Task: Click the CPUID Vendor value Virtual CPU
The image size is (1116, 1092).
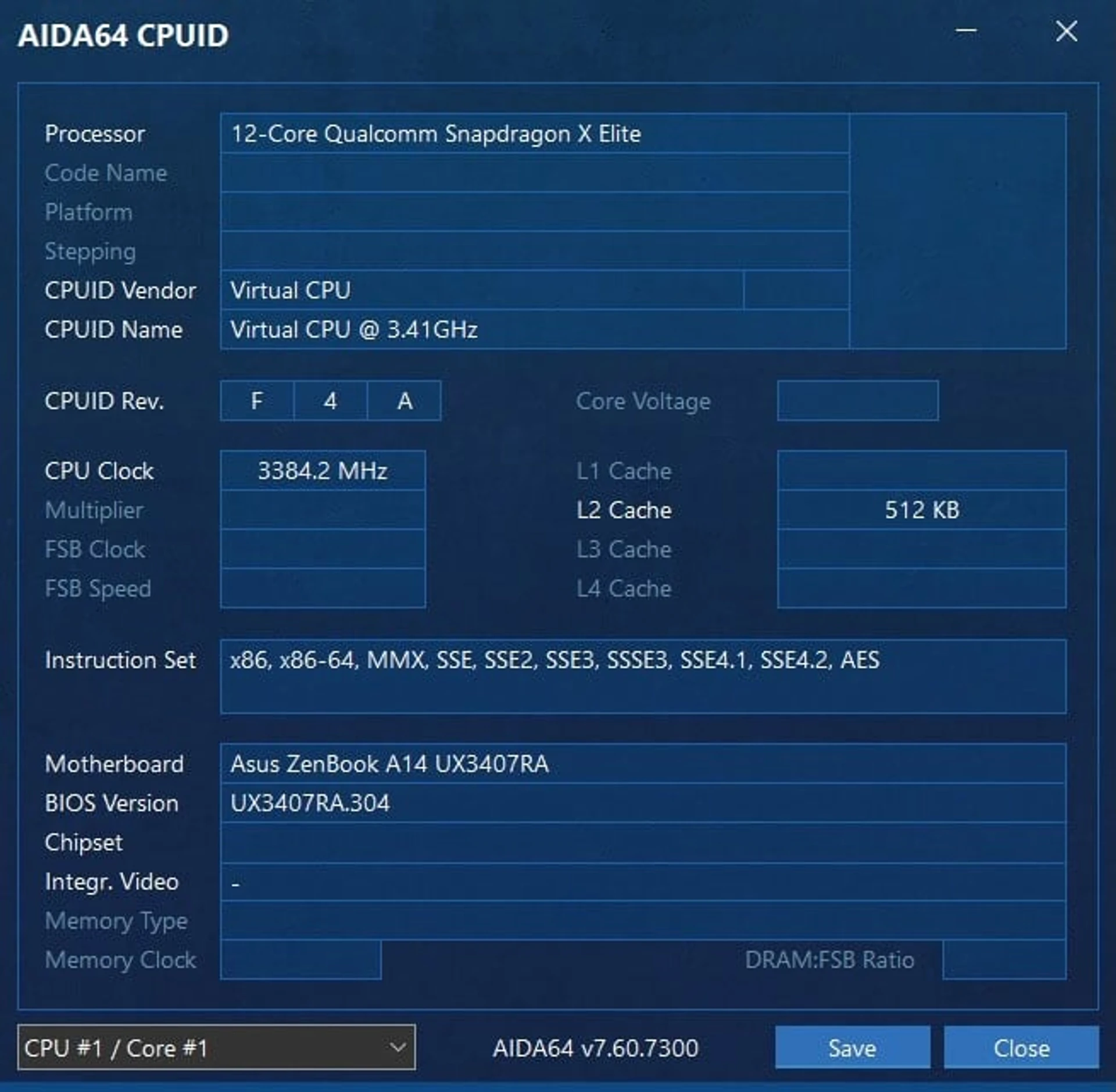Action: (x=291, y=290)
